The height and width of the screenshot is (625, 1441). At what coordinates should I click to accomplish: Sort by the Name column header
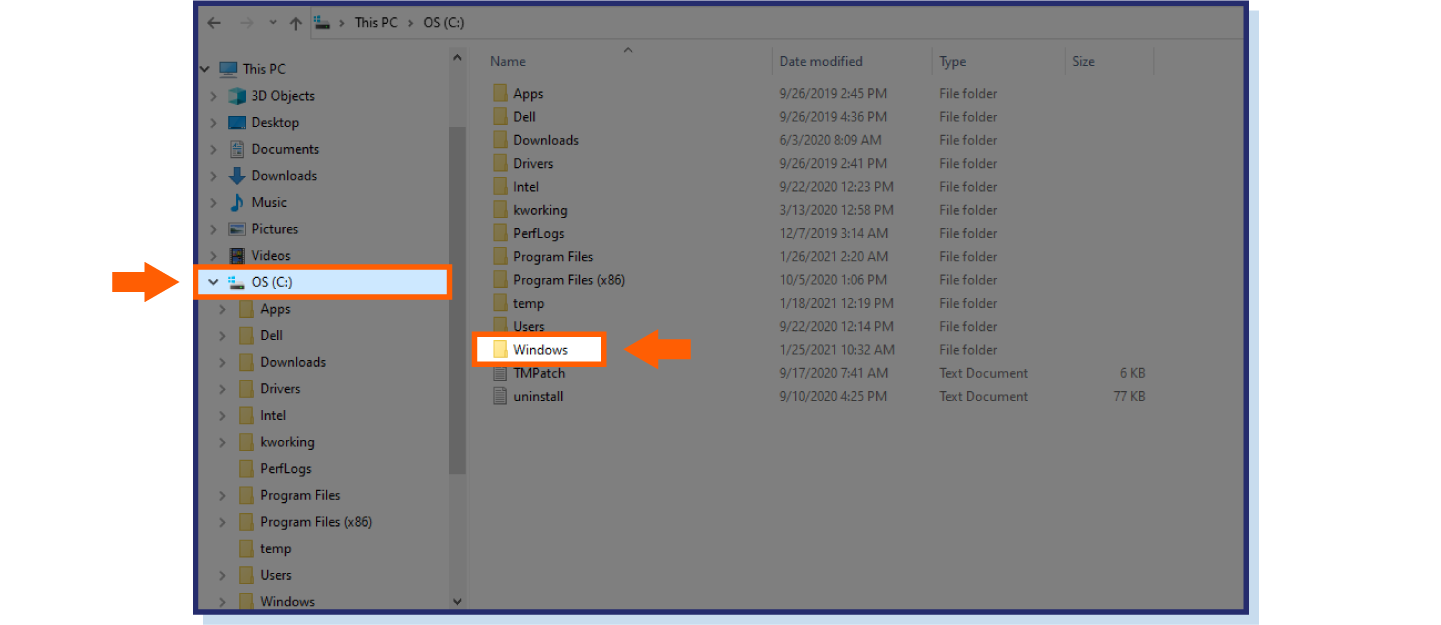tap(508, 61)
